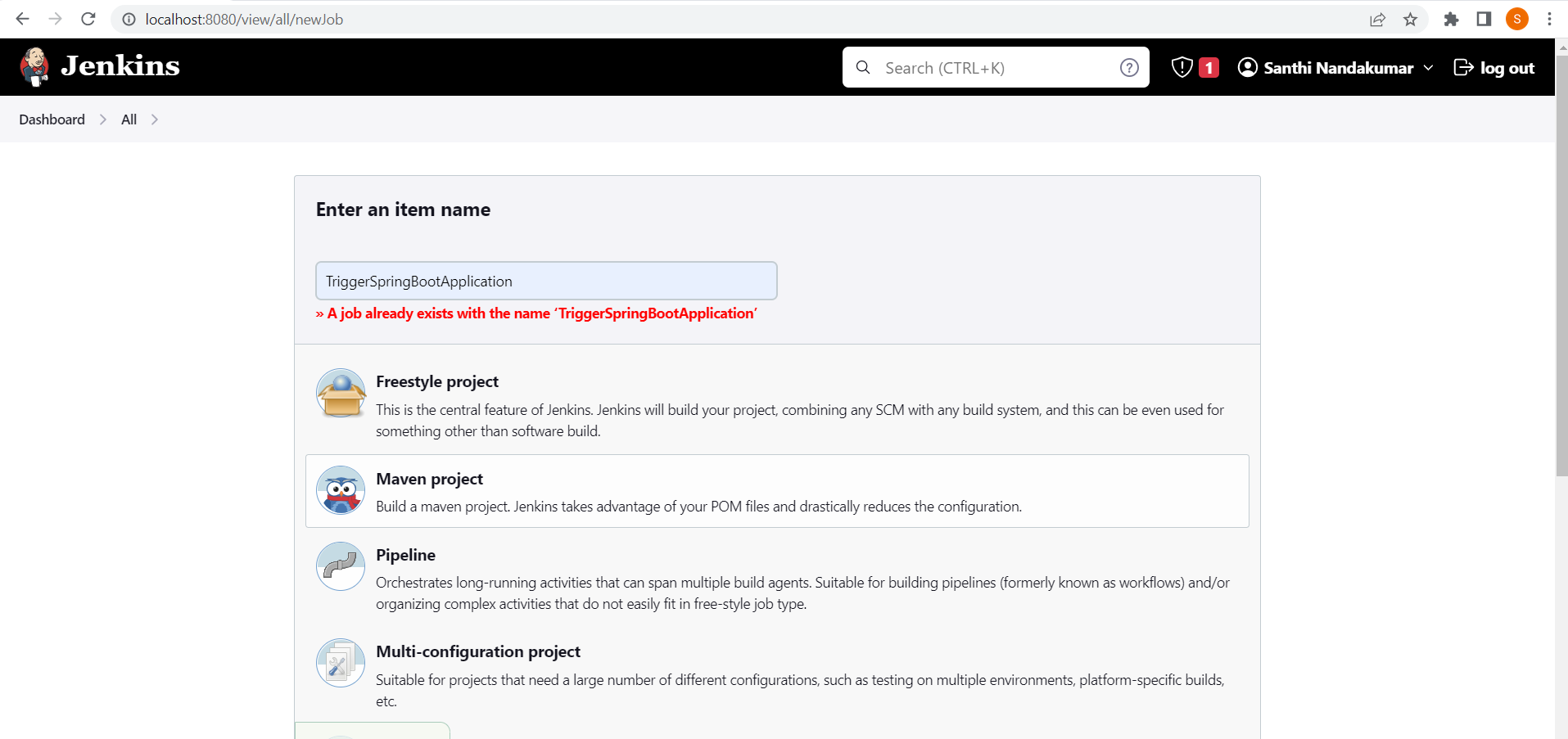Click the red notification badge showing 1
Viewport: 1568px width, 739px height.
[x=1209, y=68]
